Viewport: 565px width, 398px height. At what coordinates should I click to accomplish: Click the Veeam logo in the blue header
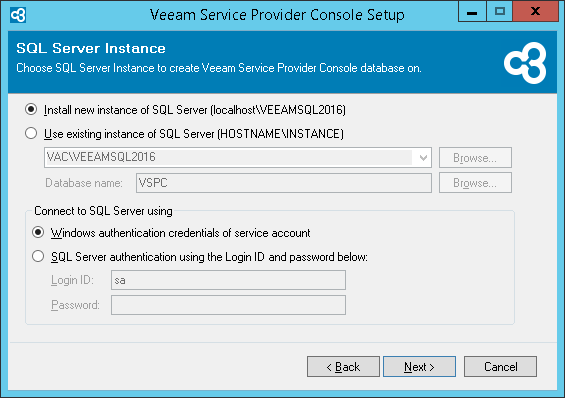click(525, 63)
